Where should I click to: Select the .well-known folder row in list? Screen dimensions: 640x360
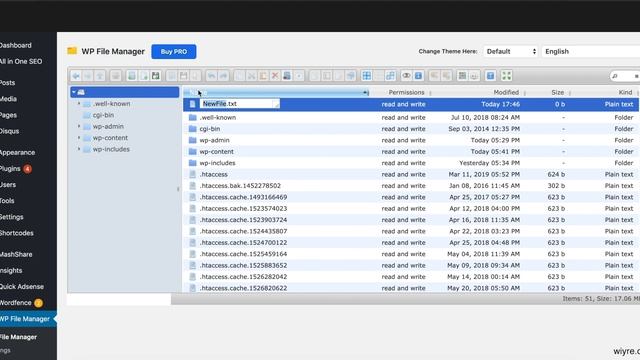click(411, 118)
